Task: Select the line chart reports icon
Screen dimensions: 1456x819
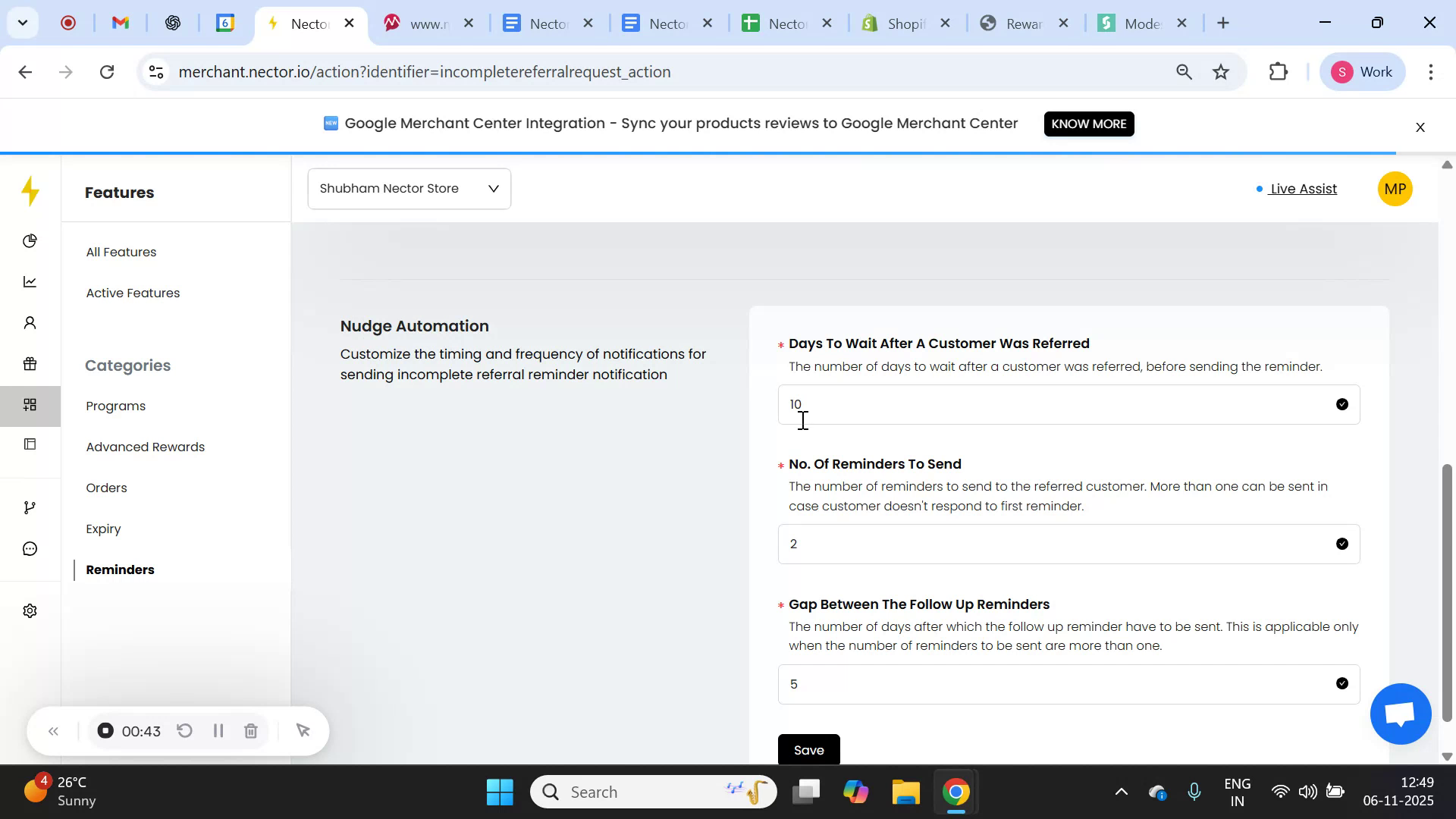Action: 30,281
